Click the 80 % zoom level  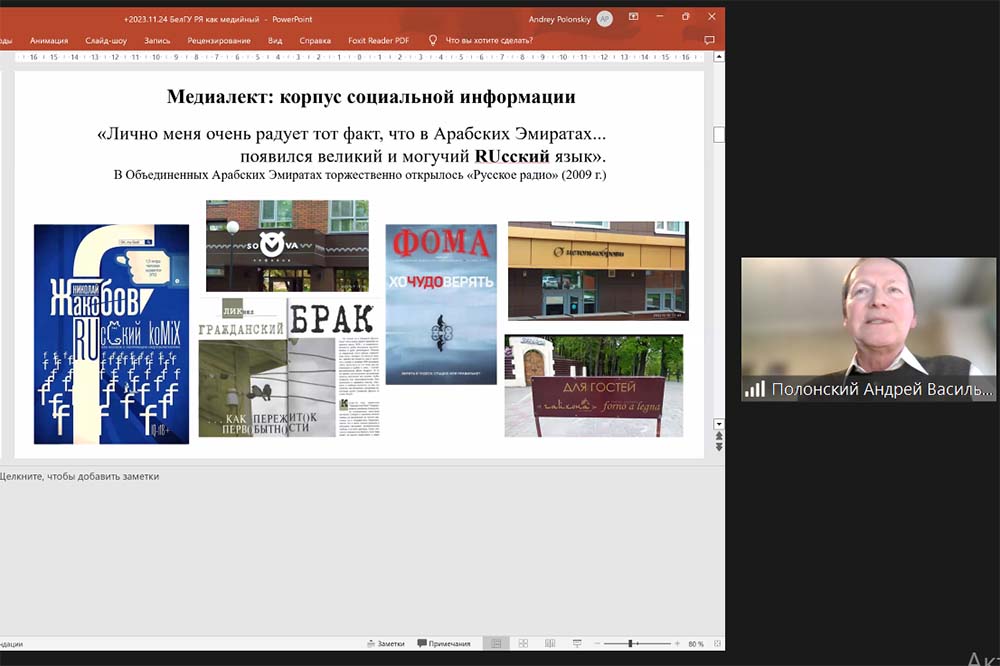pos(695,643)
